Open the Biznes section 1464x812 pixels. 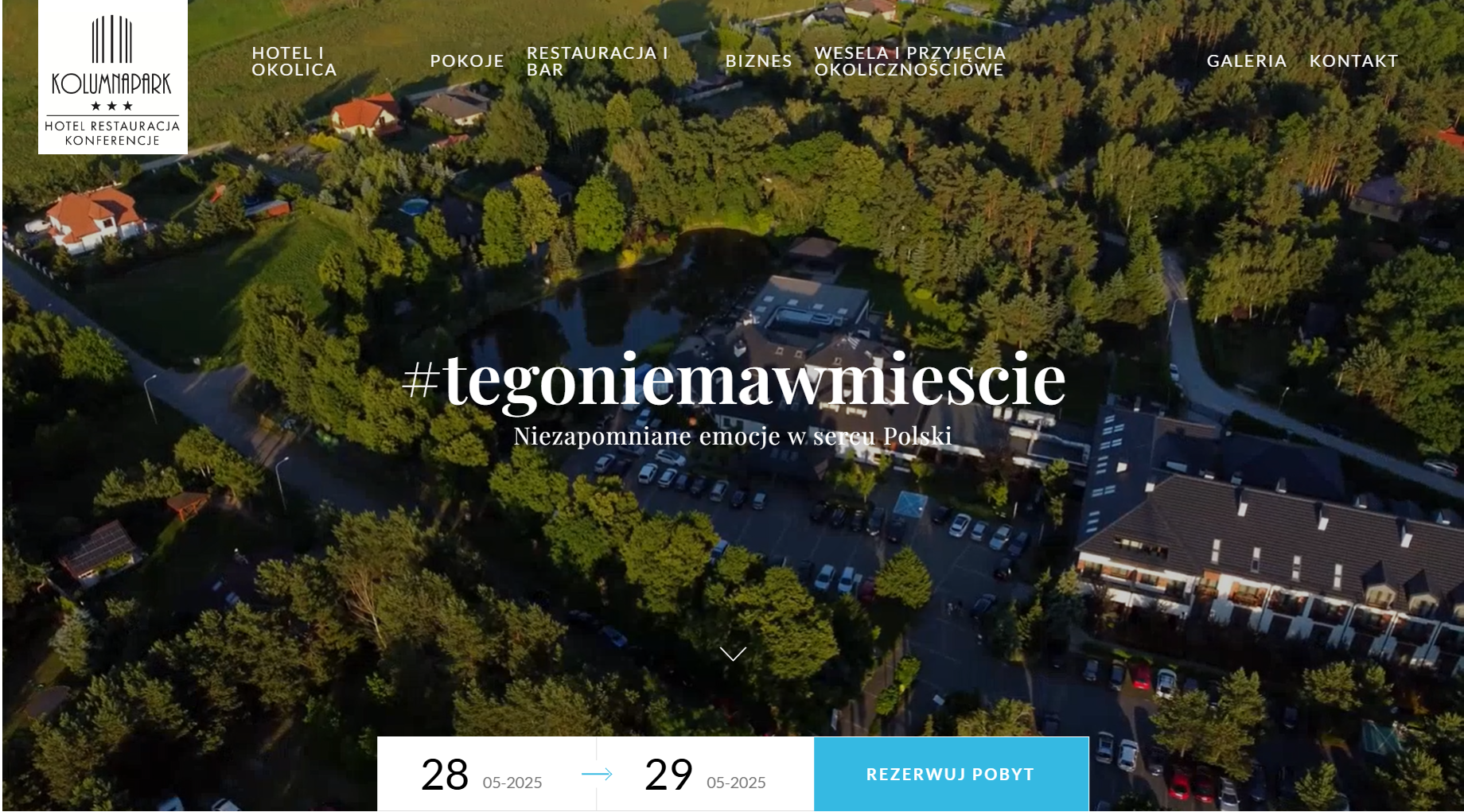759,61
